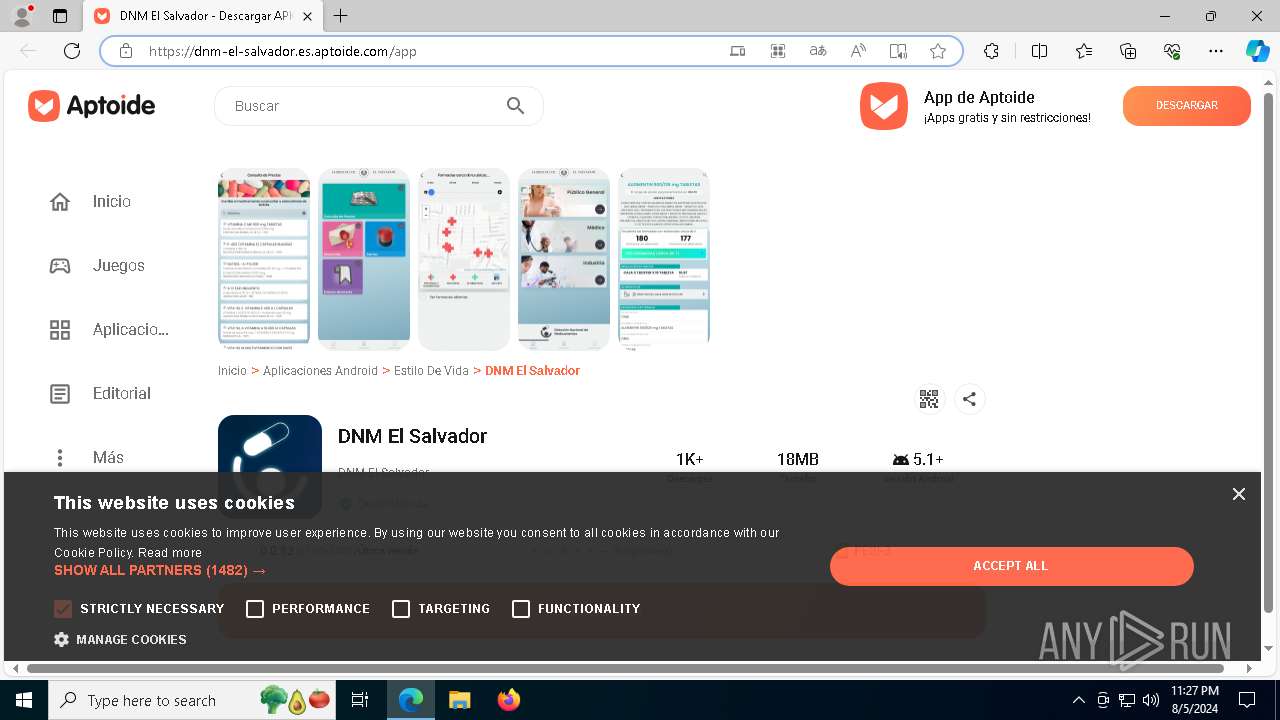Click the search magnifier icon
This screenshot has width=1280, height=720.
516,106
